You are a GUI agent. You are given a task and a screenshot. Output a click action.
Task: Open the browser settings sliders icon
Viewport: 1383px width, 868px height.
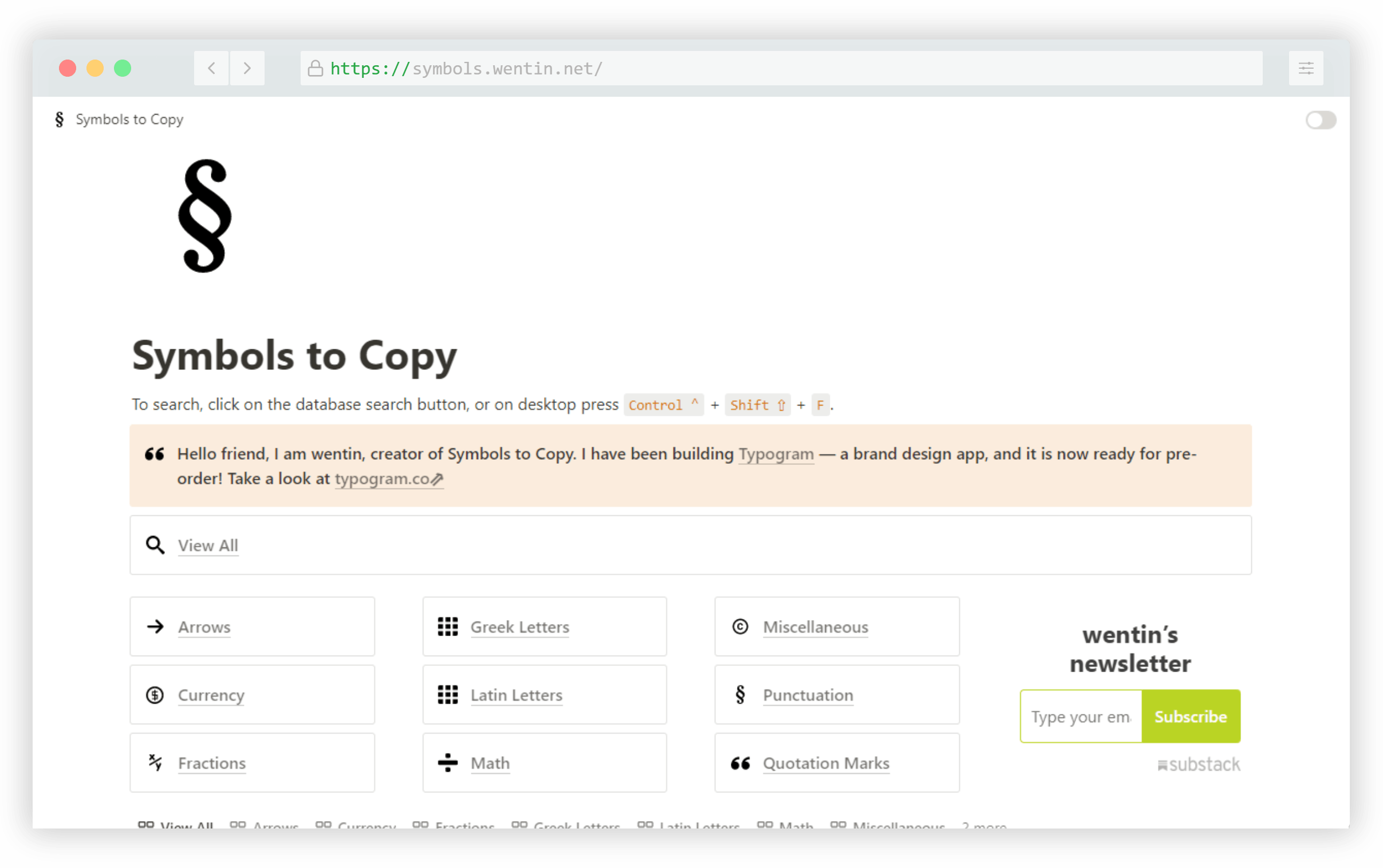1306,68
